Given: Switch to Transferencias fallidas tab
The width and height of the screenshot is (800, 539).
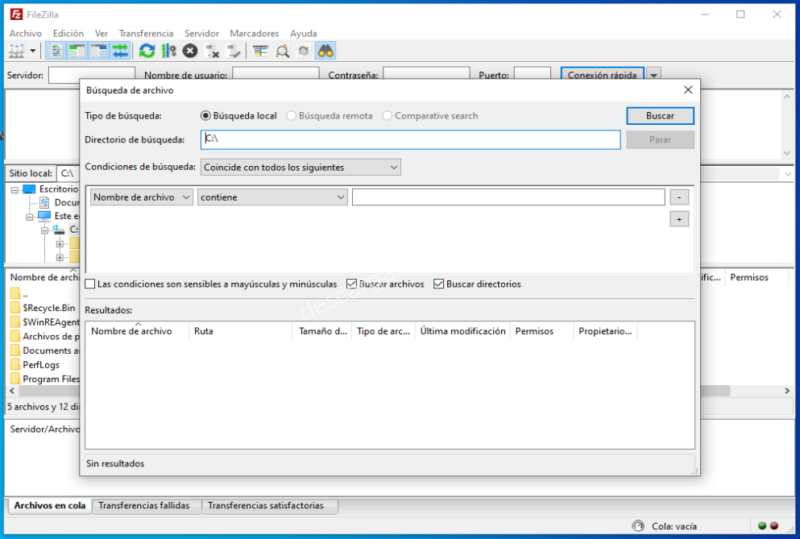Looking at the screenshot, I should (x=144, y=505).
